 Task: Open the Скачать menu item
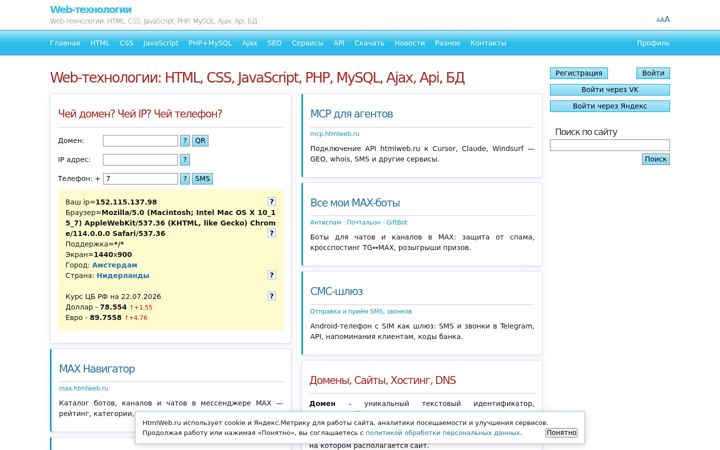[x=369, y=43]
